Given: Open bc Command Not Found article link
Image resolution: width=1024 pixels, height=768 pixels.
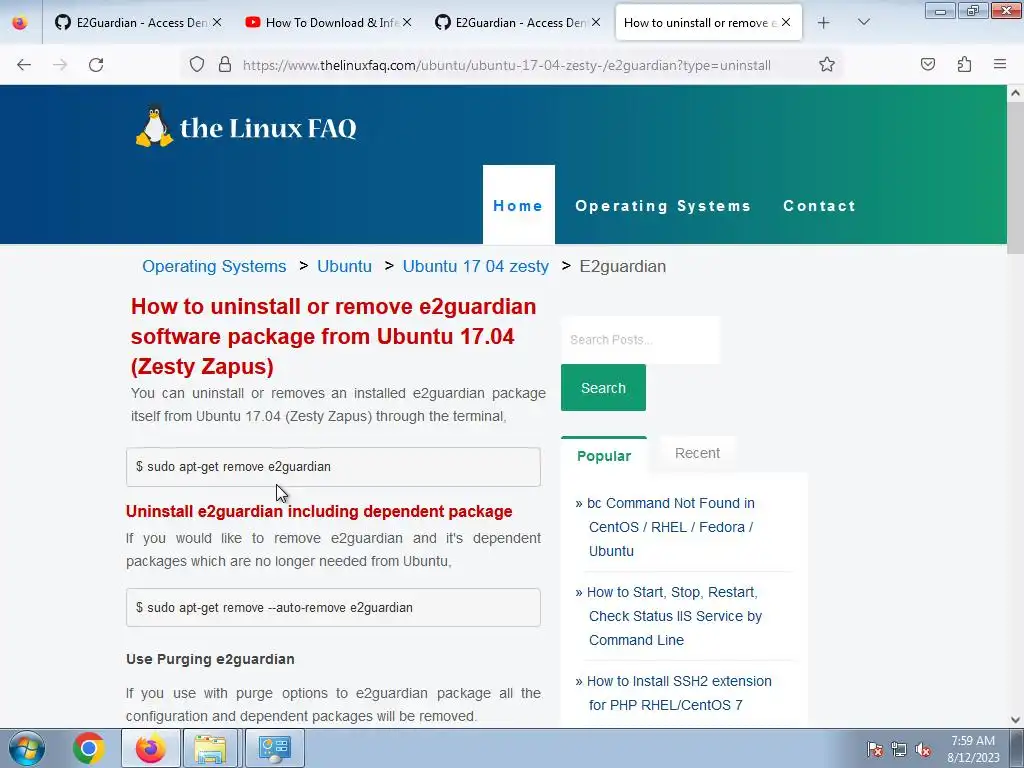Looking at the screenshot, I should coord(671,527).
